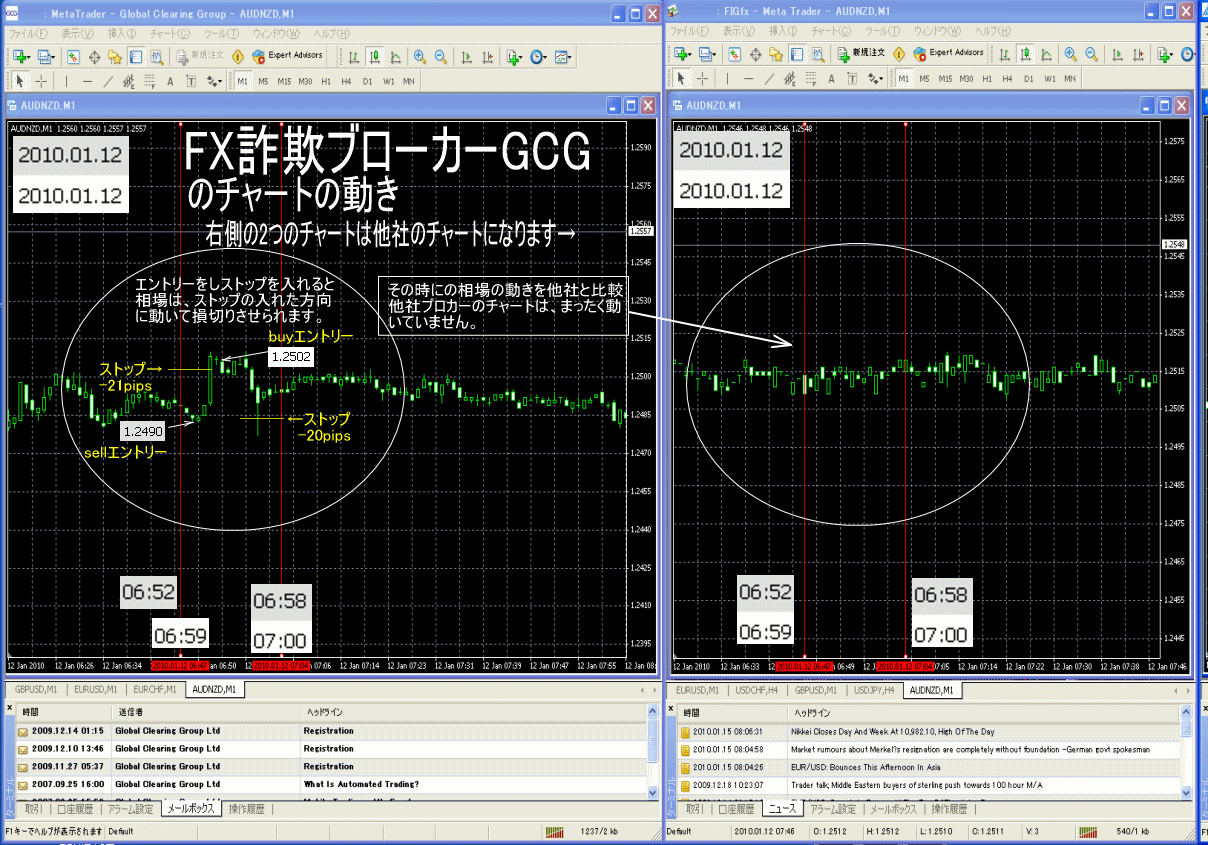Open ヘルプ menu in FIGfx MetaTrader
The image size is (1208, 845).
995,33
